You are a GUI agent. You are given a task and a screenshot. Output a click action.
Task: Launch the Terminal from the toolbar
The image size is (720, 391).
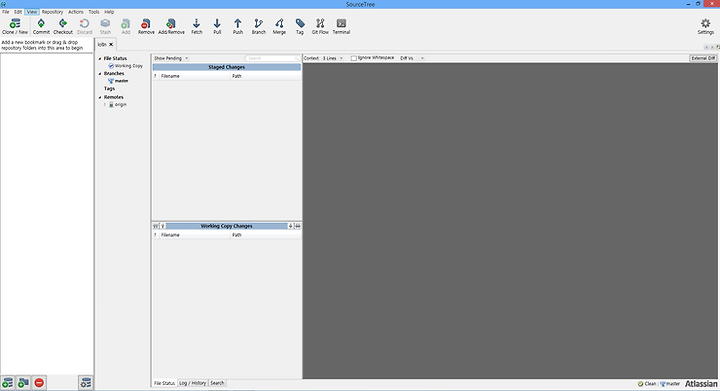click(x=341, y=26)
